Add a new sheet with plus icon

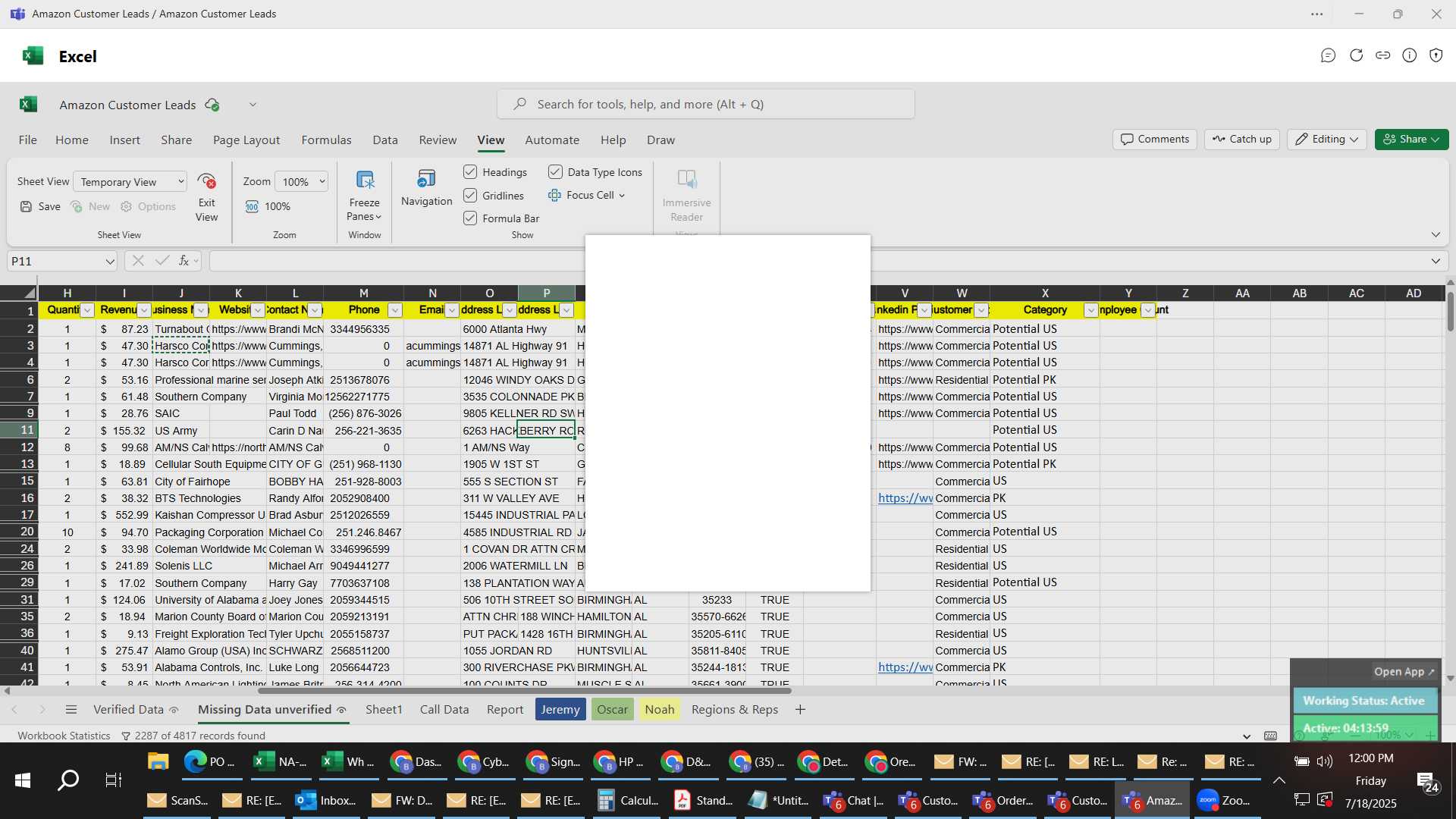click(800, 710)
